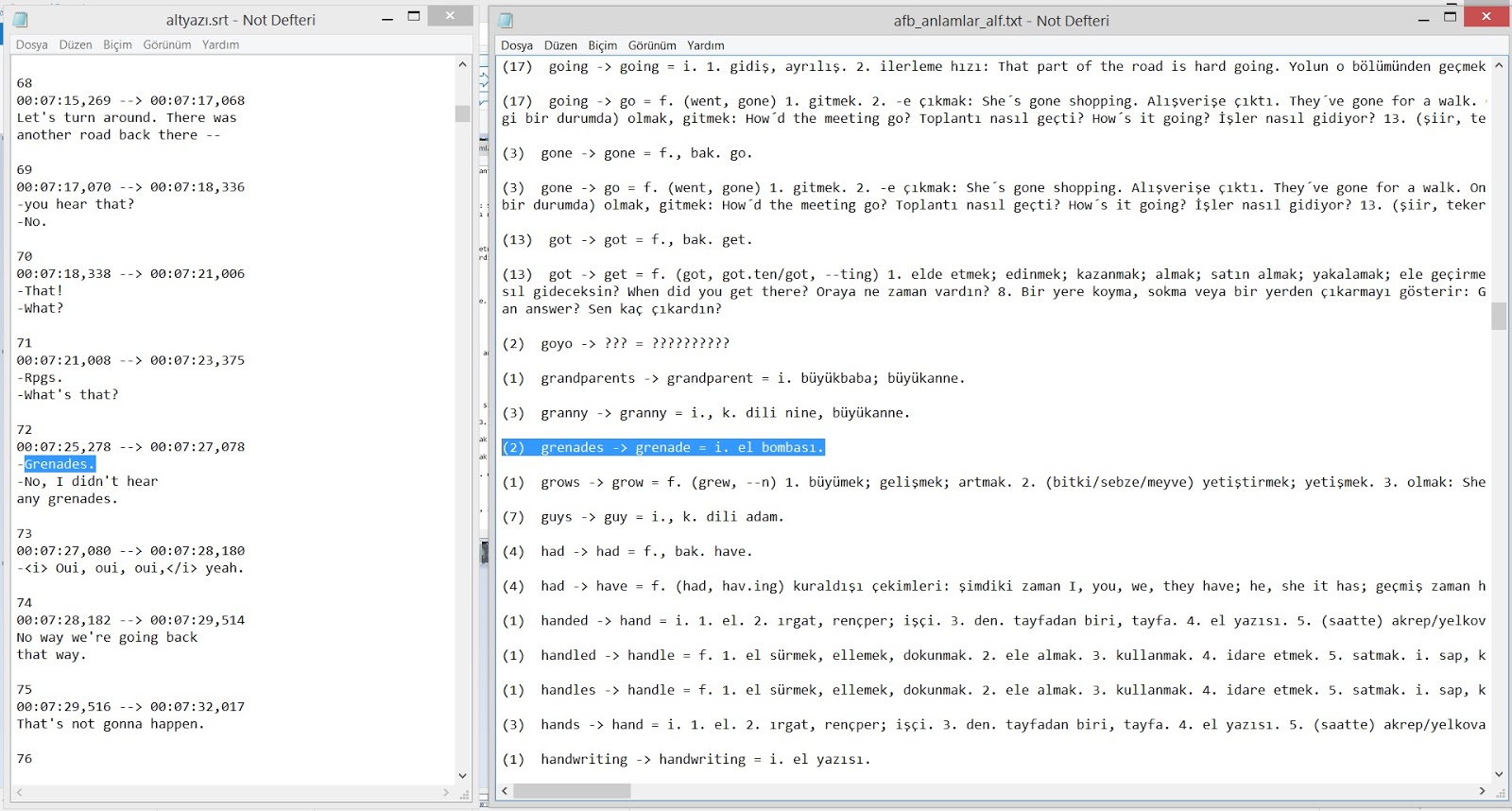Close the afb_anlamlar_alf.txt window
Screen dimensions: 1512x811
tap(1486, 16)
